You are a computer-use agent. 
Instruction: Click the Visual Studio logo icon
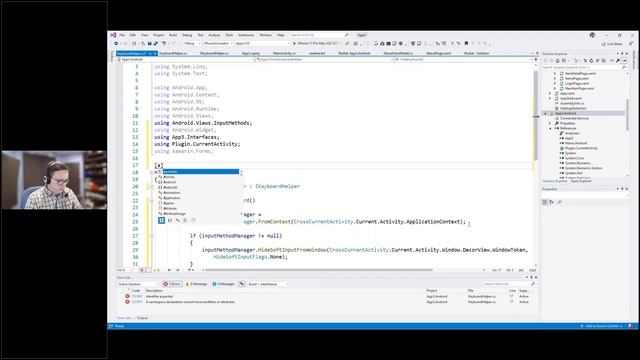[113, 35]
